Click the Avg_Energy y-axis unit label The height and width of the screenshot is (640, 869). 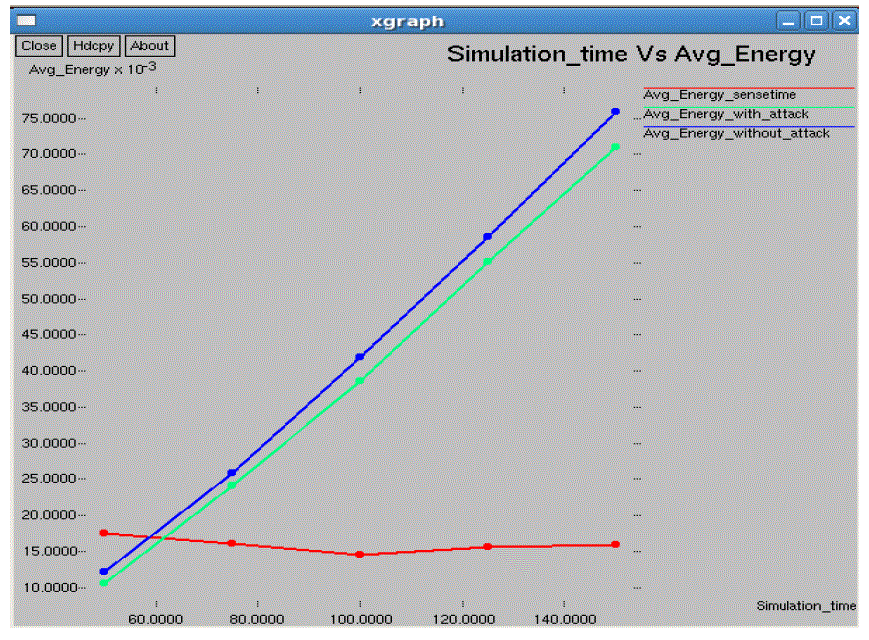[x=92, y=70]
